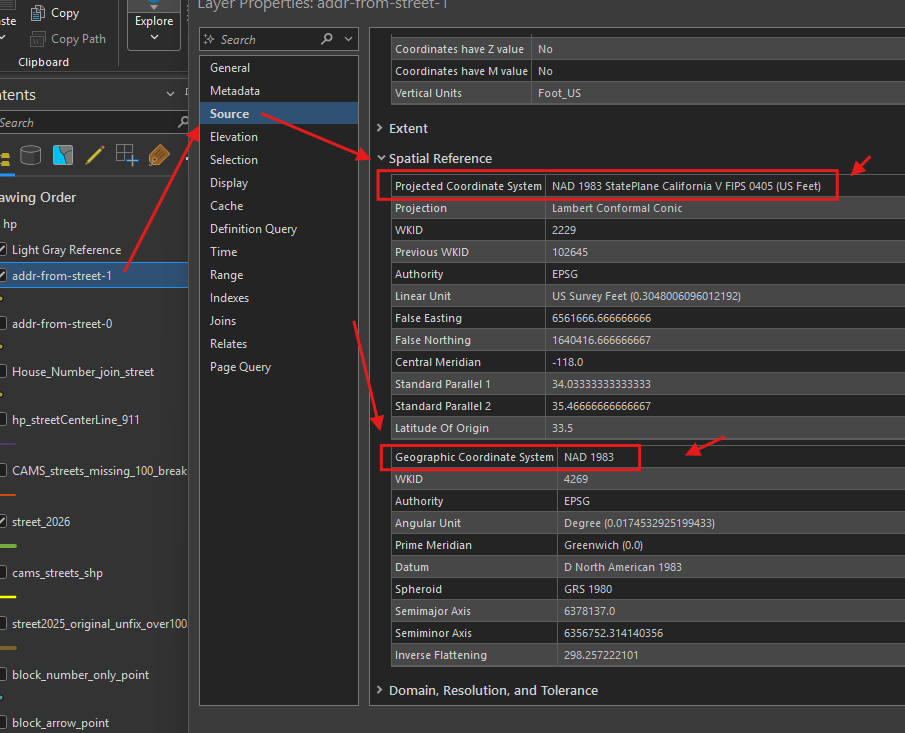This screenshot has width=905, height=733.
Task: Select the Source tab
Action: [279, 114]
